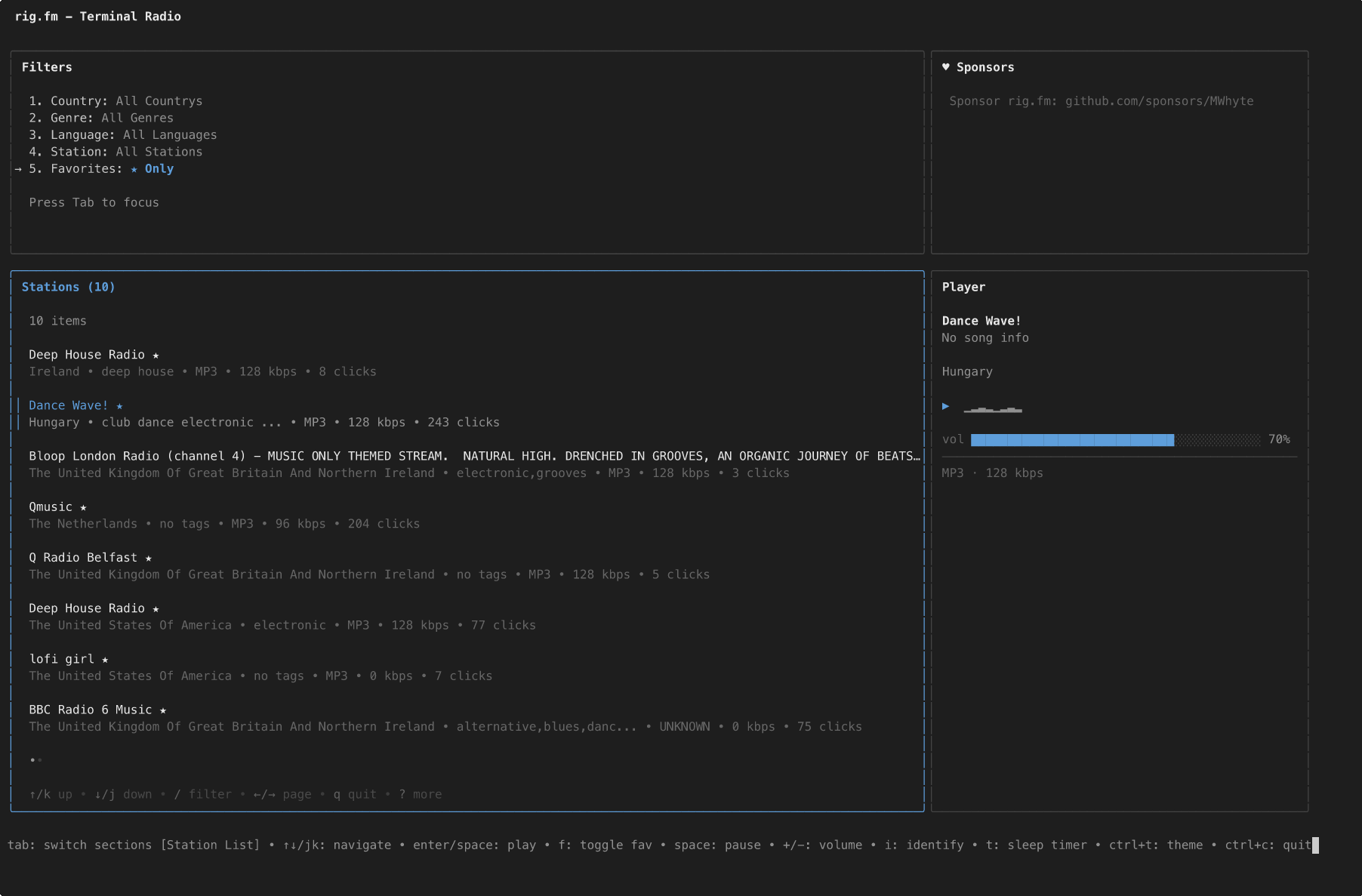Click 'The Netherlands' in the Qmusic details
Image resolution: width=1362 pixels, height=896 pixels.
click(83, 524)
